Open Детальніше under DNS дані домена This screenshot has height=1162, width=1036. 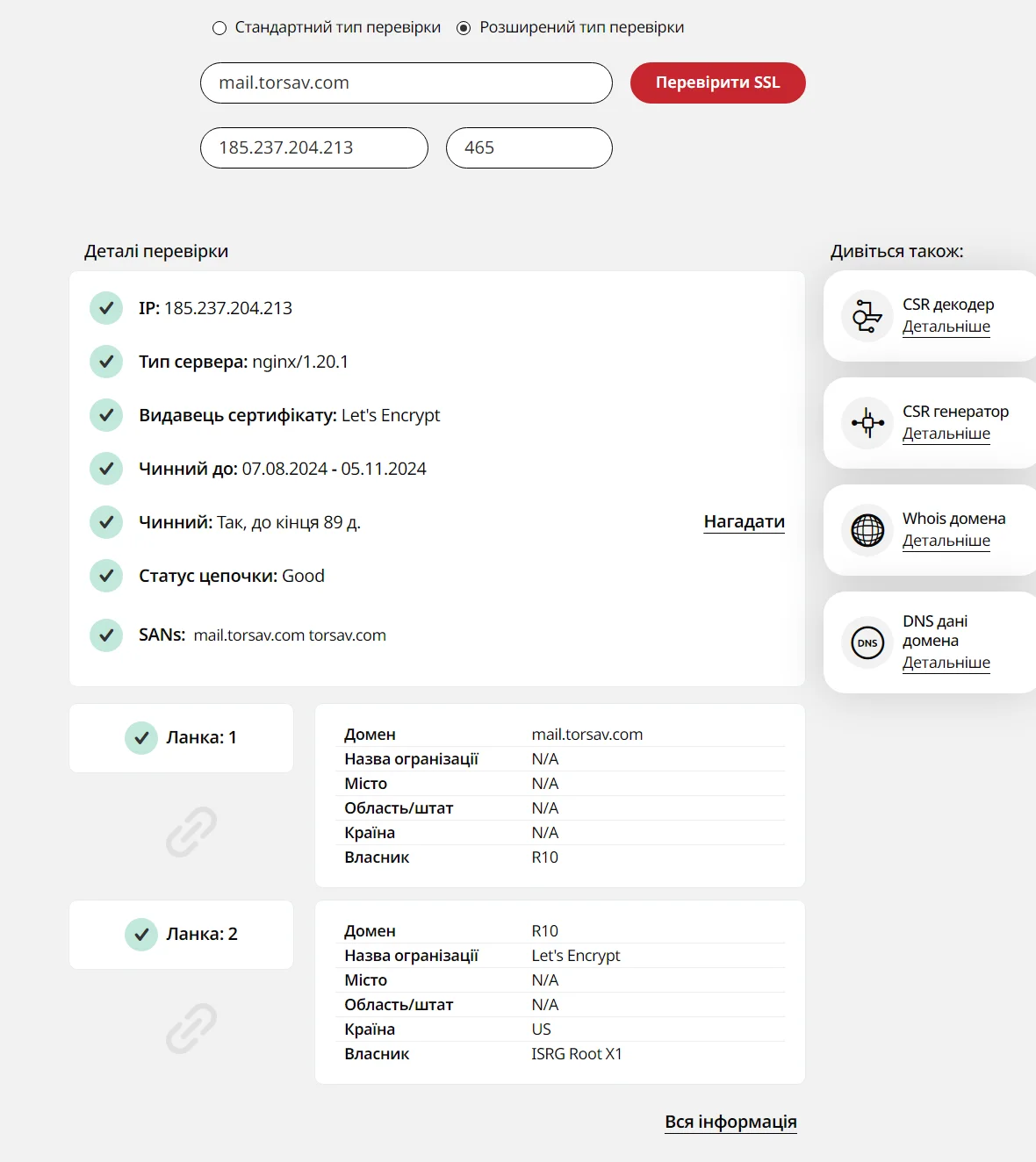tap(946, 663)
